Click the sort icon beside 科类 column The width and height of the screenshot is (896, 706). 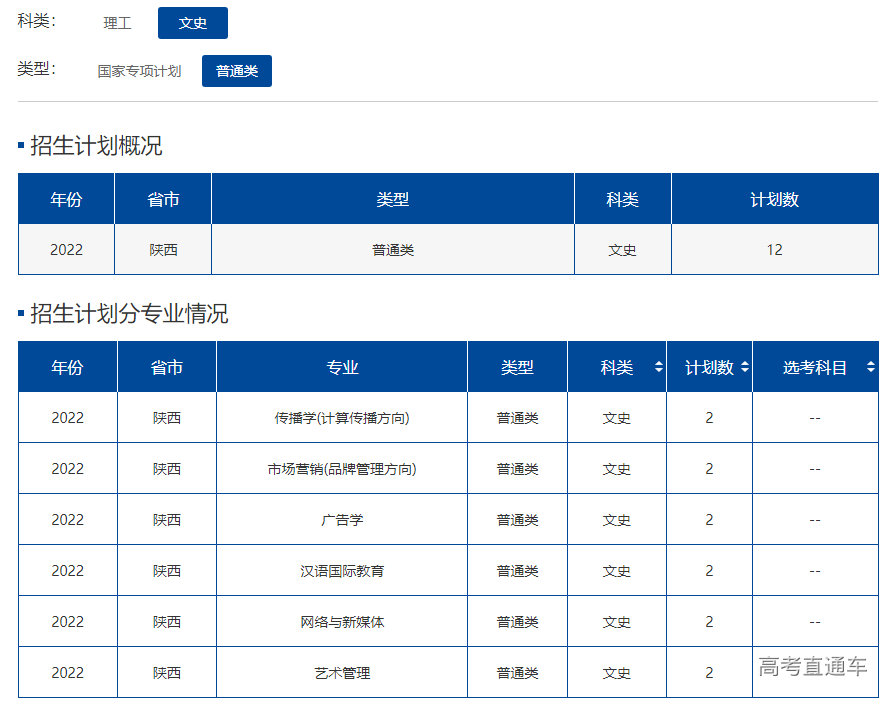click(661, 367)
